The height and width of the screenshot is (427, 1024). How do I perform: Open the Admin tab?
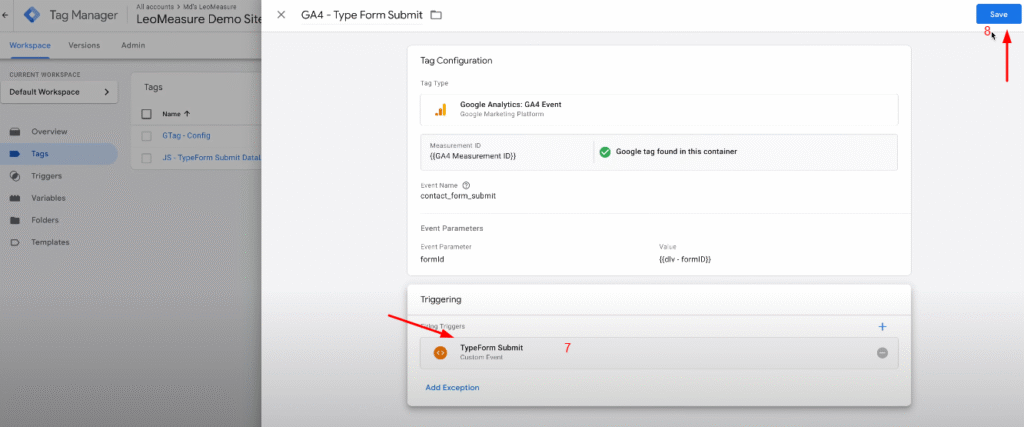(133, 46)
